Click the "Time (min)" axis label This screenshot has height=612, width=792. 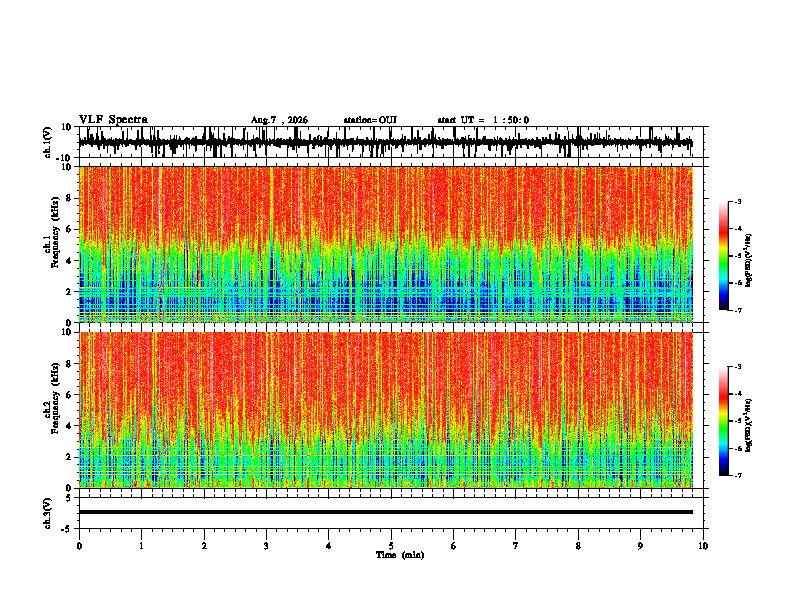click(x=400, y=555)
